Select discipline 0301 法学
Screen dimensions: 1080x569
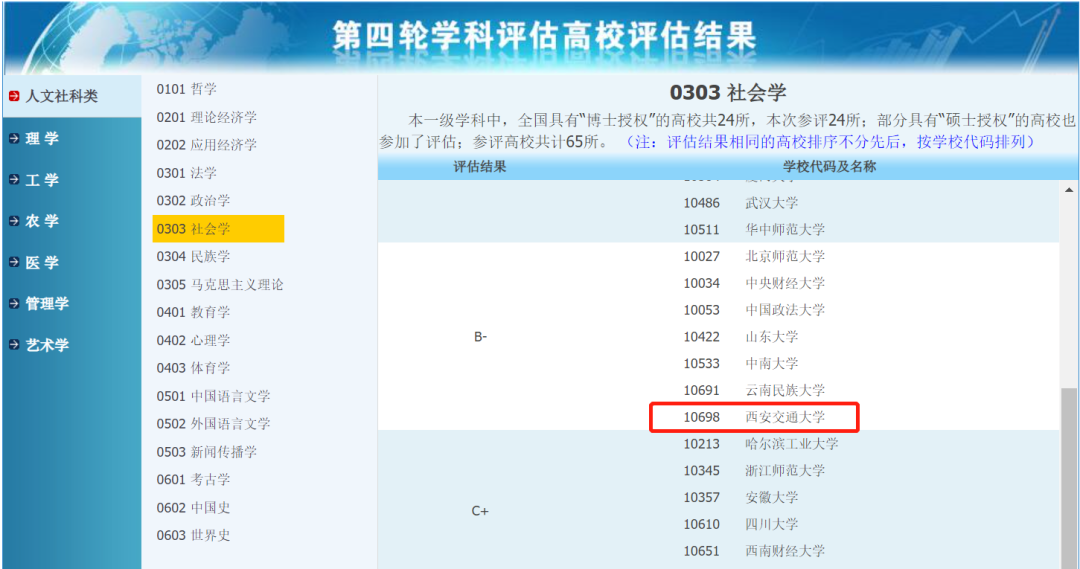pos(187,173)
